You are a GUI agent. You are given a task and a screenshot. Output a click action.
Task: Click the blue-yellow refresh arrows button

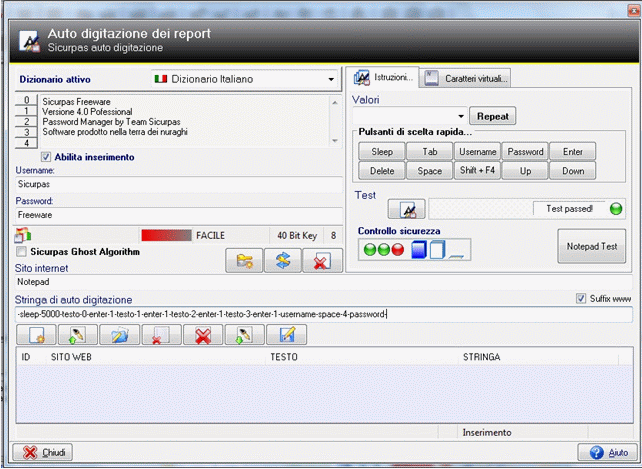[x=283, y=261]
